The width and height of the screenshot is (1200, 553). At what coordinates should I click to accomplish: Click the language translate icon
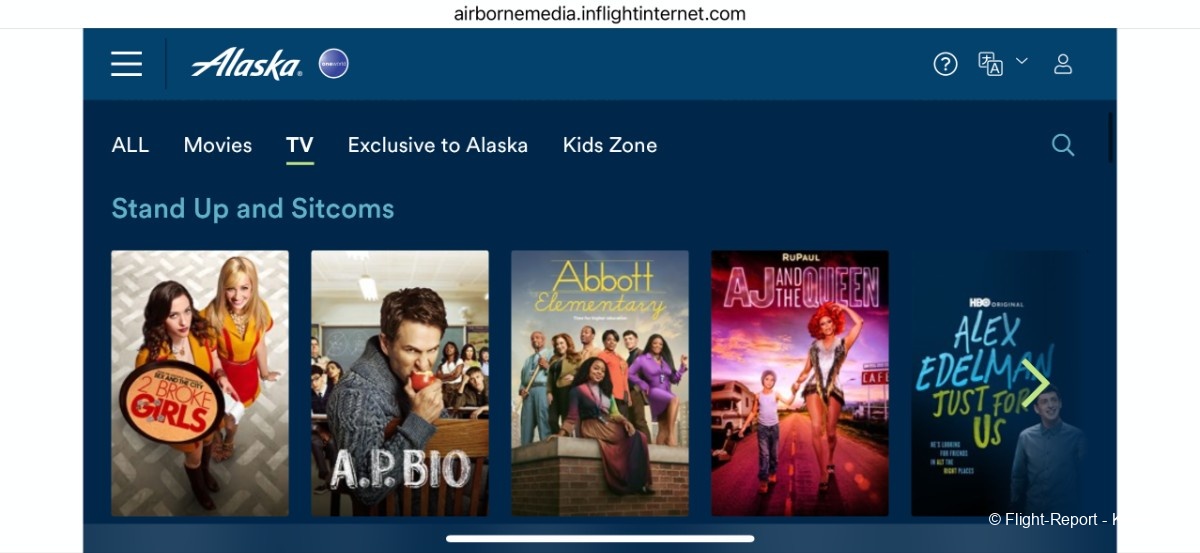point(990,64)
